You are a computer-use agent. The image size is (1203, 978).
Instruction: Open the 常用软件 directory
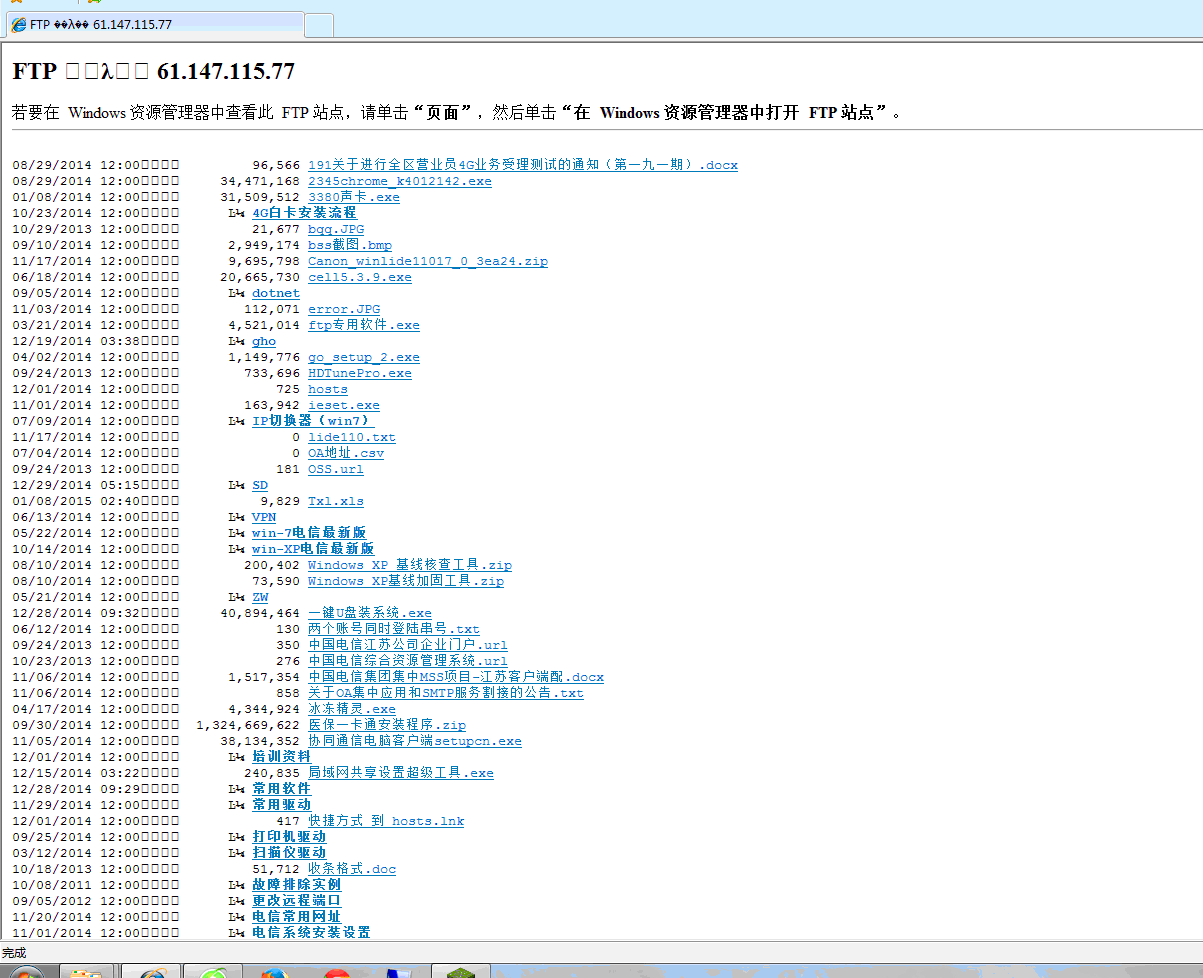pos(281,789)
